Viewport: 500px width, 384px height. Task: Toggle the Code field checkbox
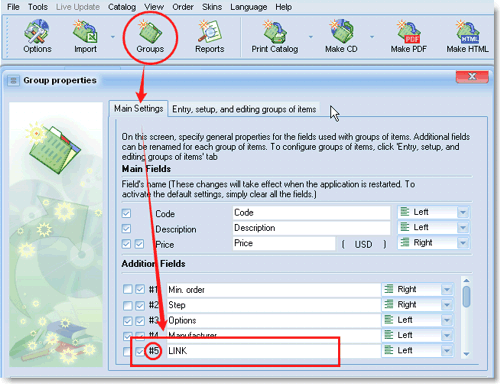click(126, 213)
